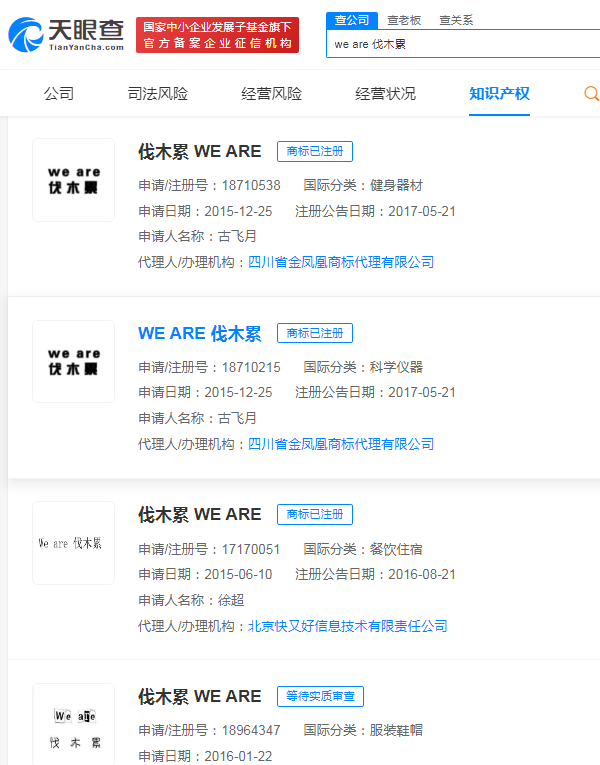Screen dimensions: 600x765
Task: Open agent link 北京快又好信息技术有限责任公司
Action: point(348,626)
